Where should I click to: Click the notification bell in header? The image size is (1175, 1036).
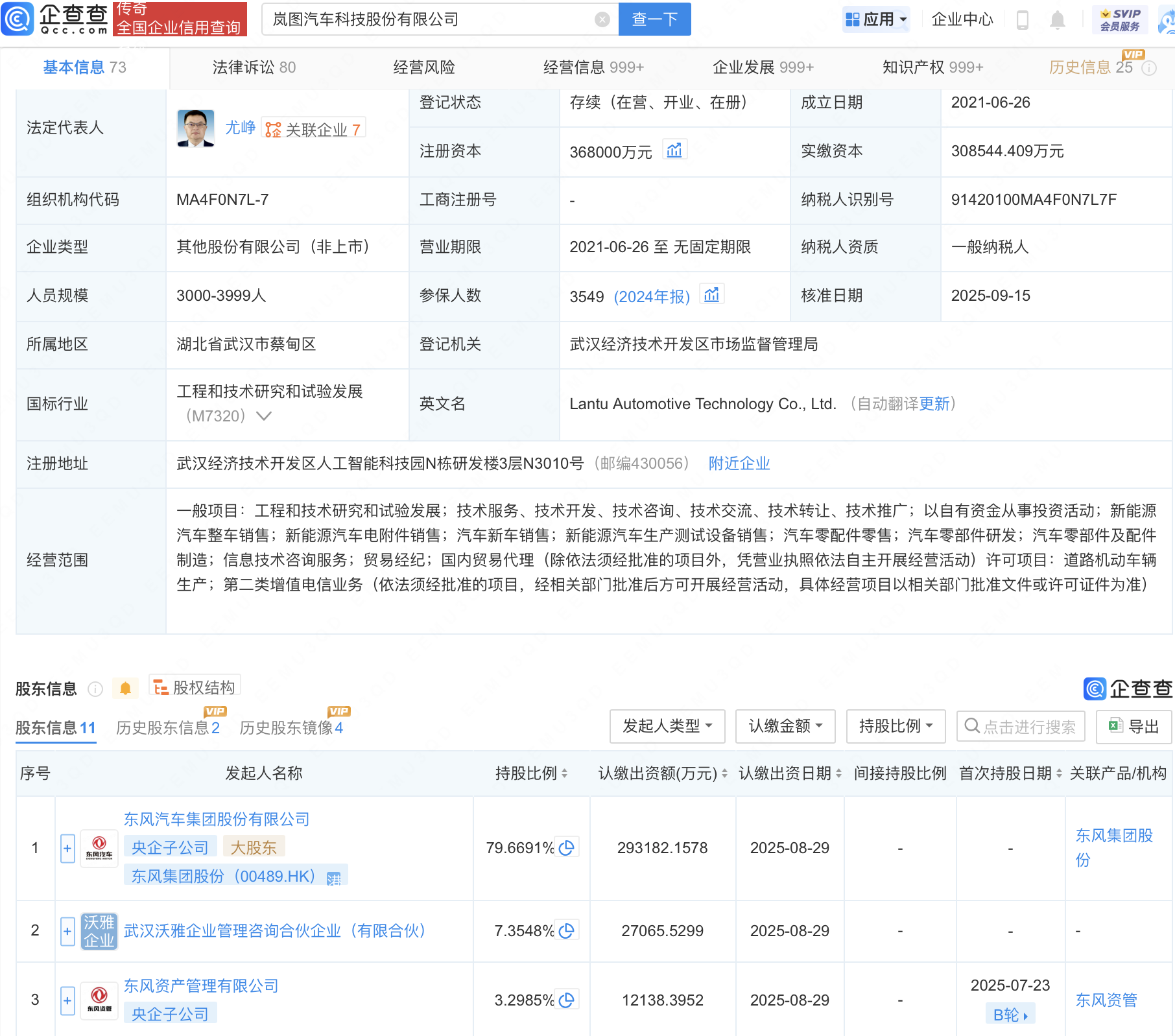(1057, 20)
